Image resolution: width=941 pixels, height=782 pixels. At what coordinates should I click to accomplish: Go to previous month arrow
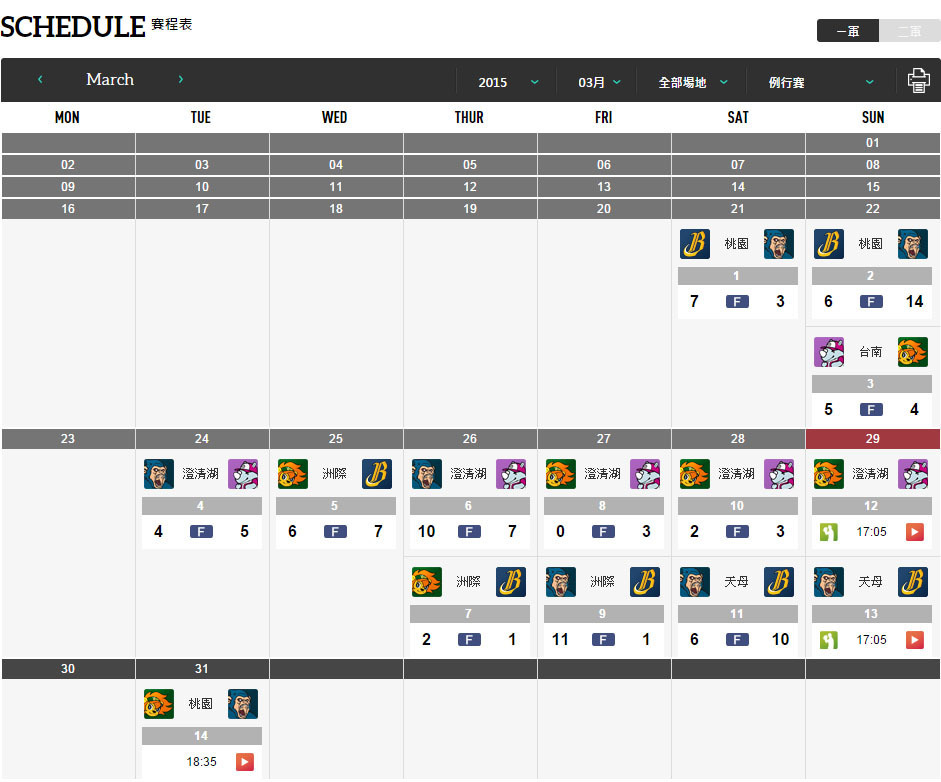[40, 79]
